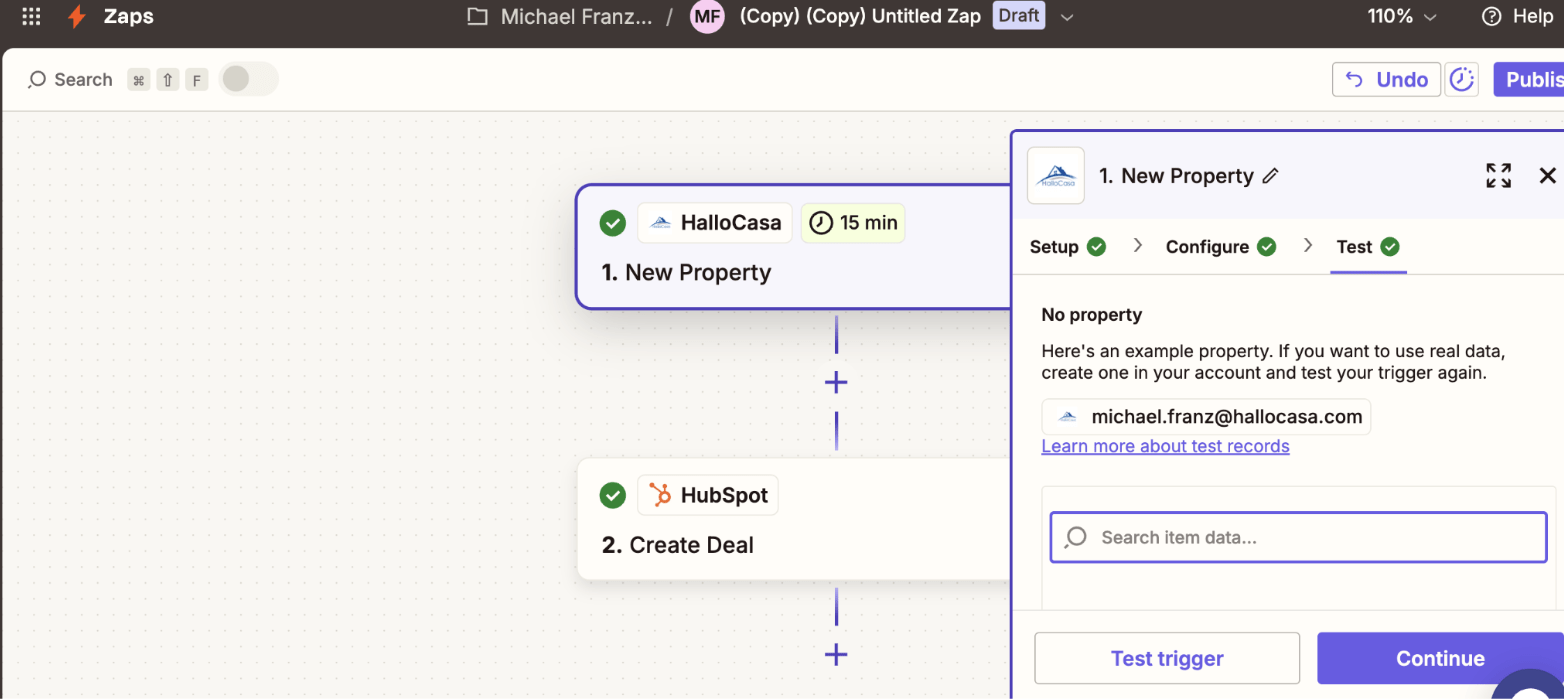Click the MF user avatar badge
The image size is (1564, 700).
click(x=707, y=16)
